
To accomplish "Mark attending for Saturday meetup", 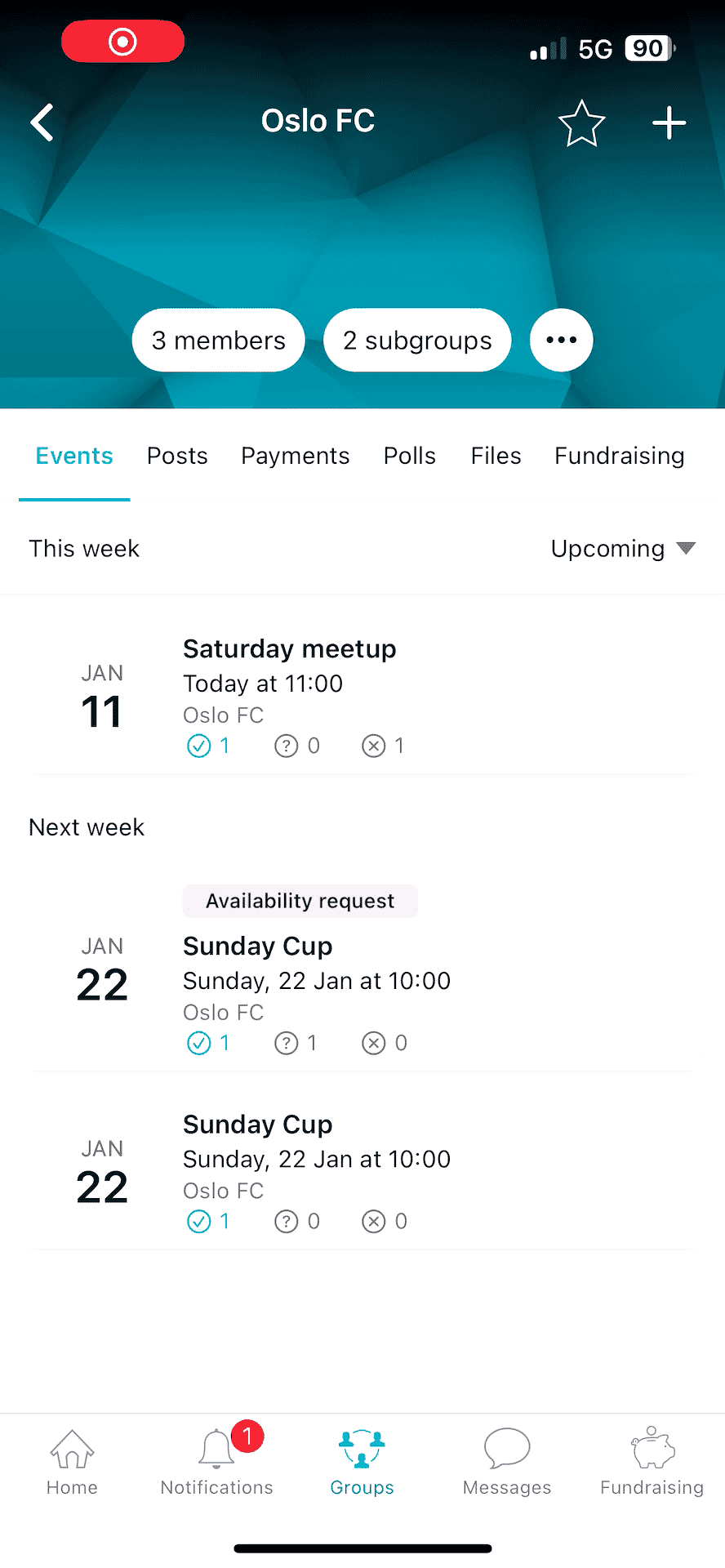I will (199, 746).
